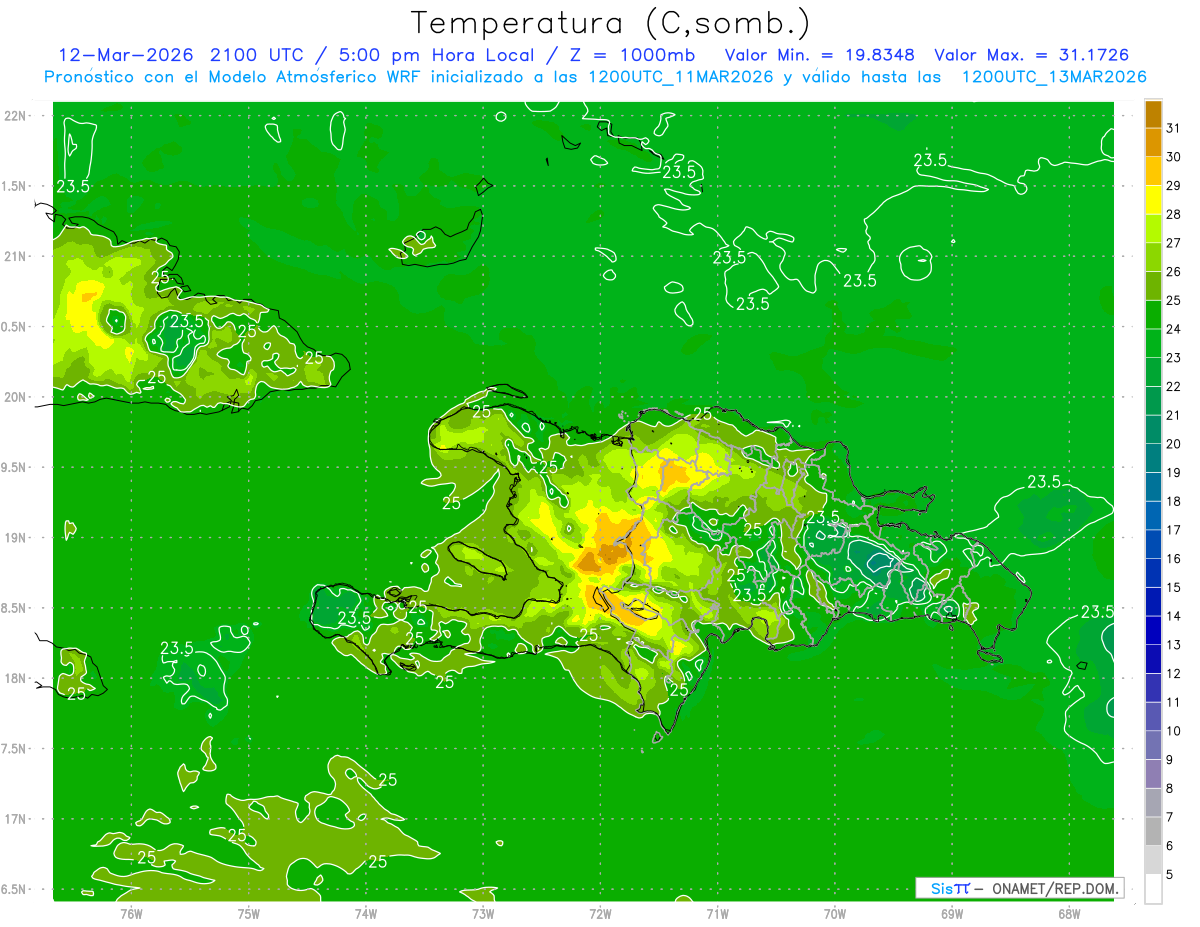
Task: Select the "12-Mar-2026" date in the header
Action: pos(127,55)
